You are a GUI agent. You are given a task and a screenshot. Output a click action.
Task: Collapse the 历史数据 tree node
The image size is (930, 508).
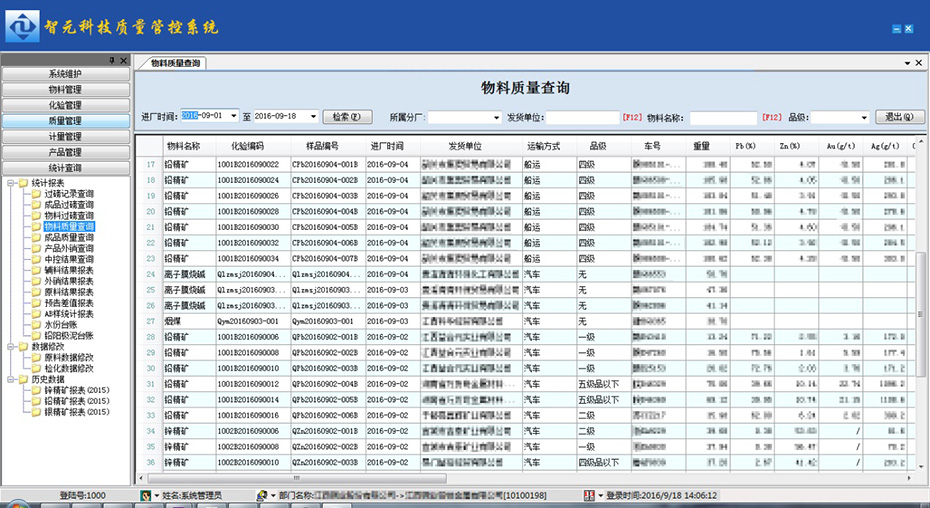click(9, 379)
